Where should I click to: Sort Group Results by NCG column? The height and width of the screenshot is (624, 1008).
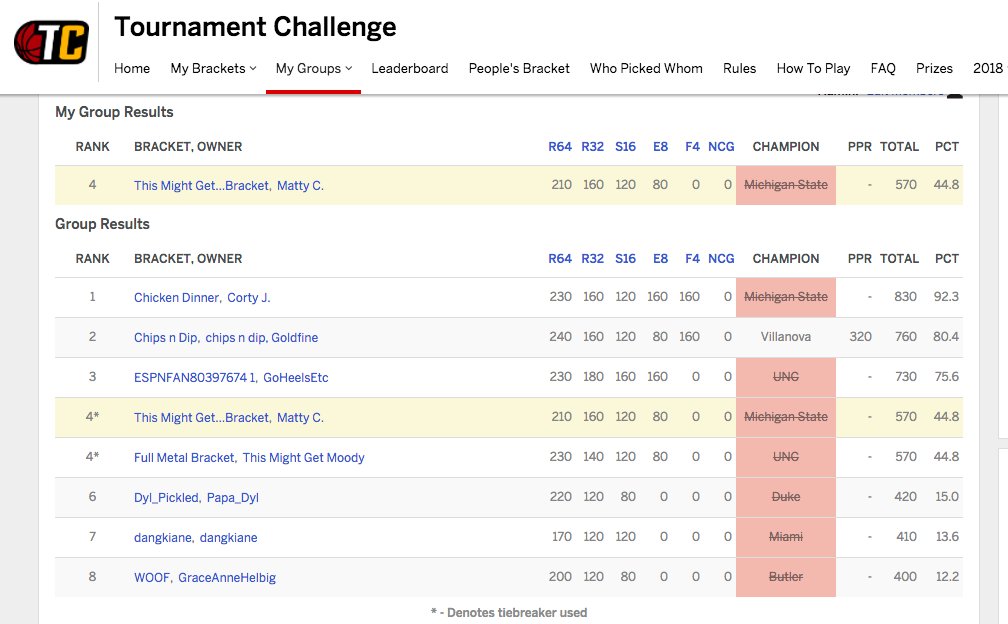tap(721, 258)
